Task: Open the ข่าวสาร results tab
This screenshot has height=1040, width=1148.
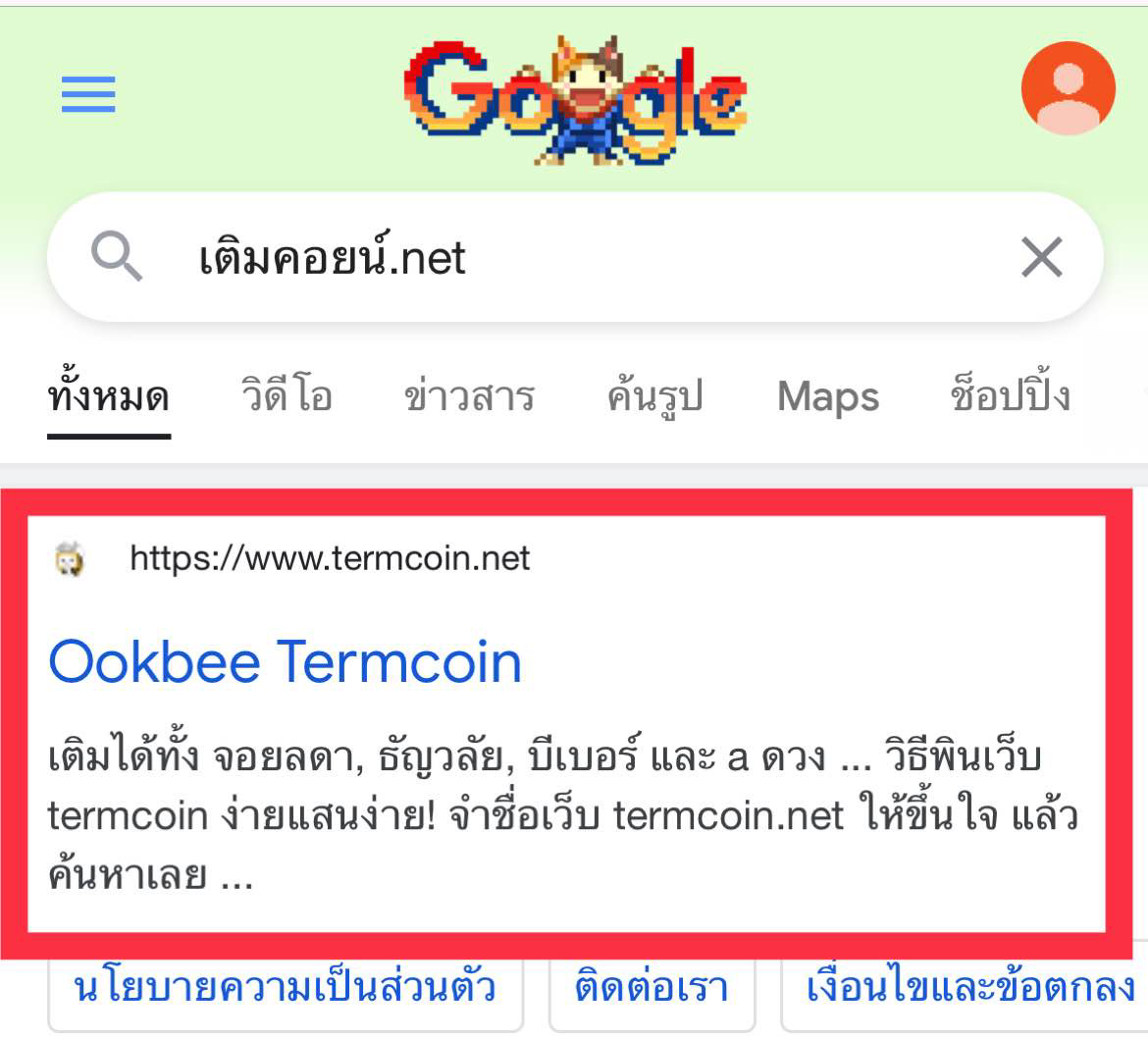Action: [469, 397]
